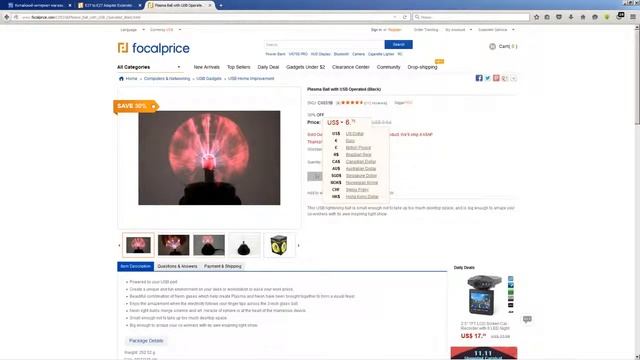Screen dimensions: 640x360
Task: Click the Order Tracking link
Action: point(426,30)
